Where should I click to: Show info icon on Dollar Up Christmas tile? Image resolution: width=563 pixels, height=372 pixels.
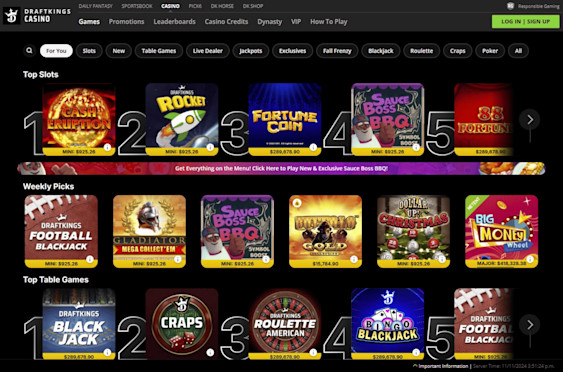click(442, 259)
